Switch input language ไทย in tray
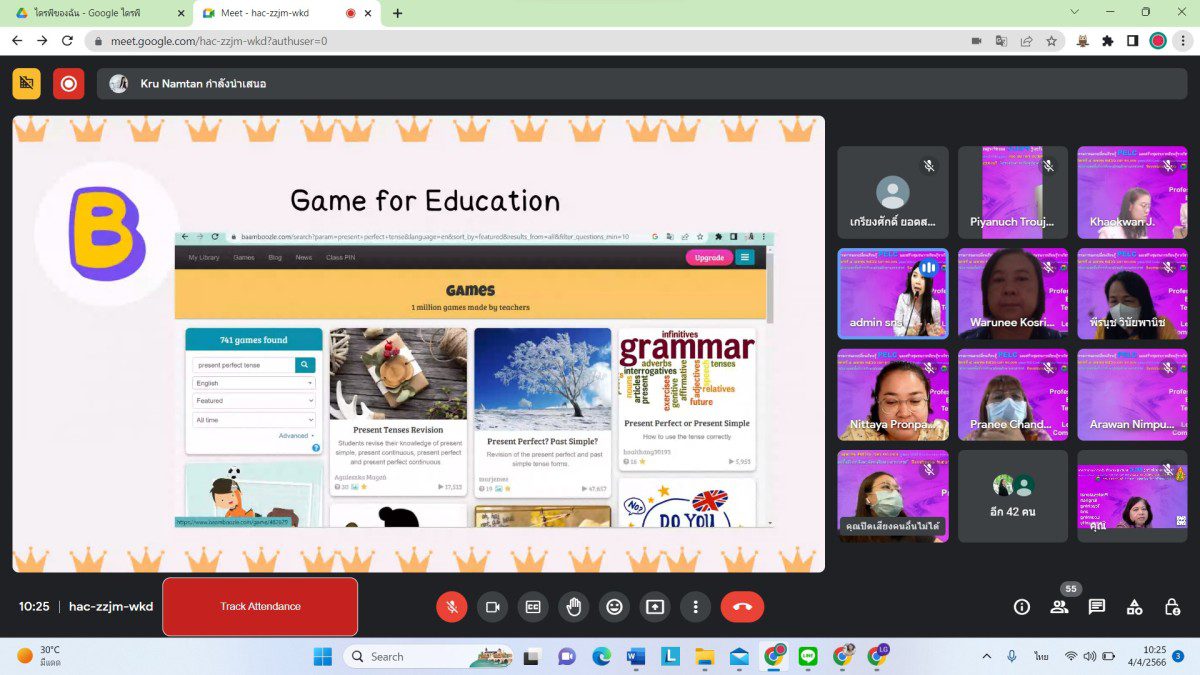 [x=1041, y=656]
